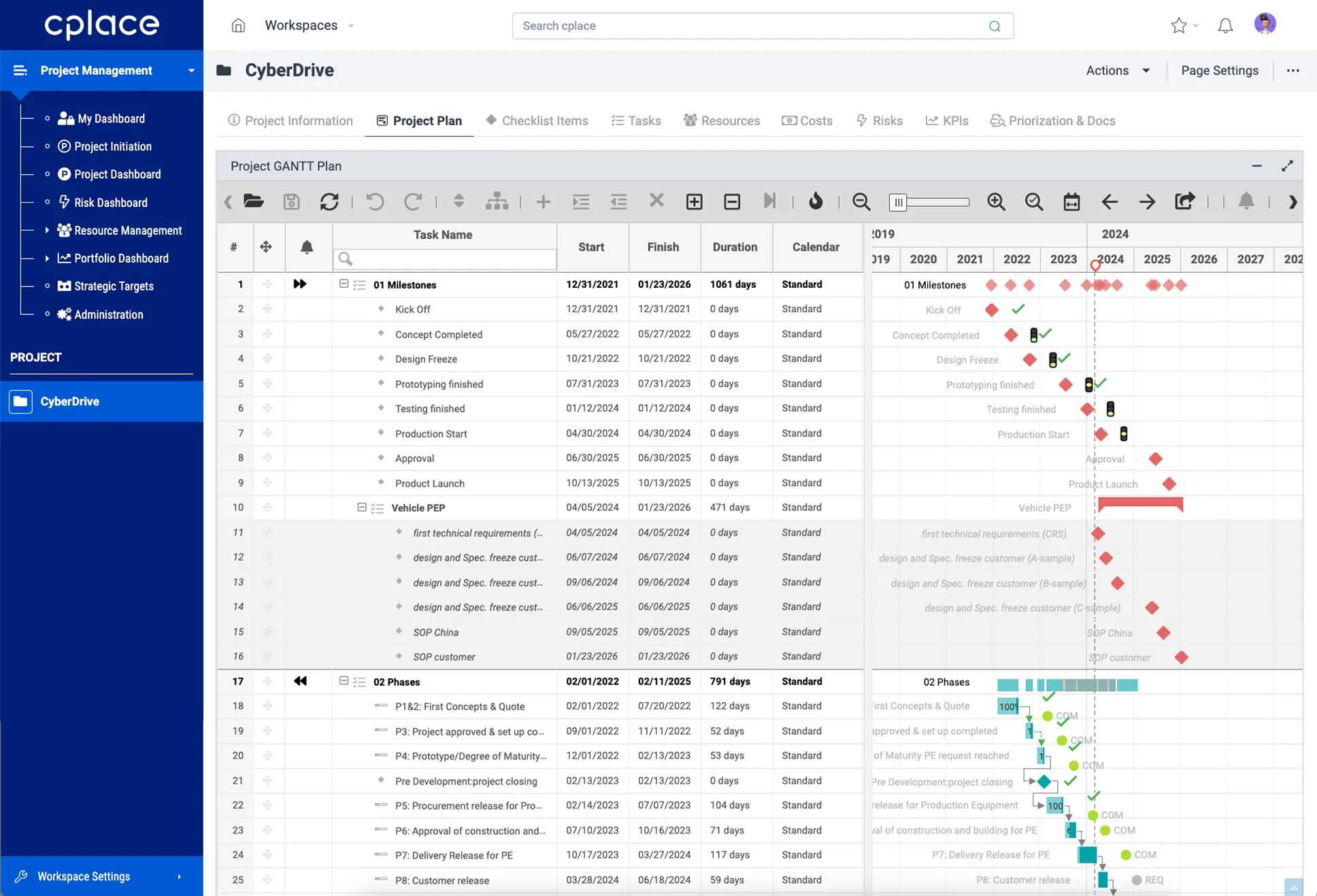This screenshot has width=1317, height=896.
Task: Click the export share icon in toolbar
Action: pyautogui.click(x=1184, y=201)
